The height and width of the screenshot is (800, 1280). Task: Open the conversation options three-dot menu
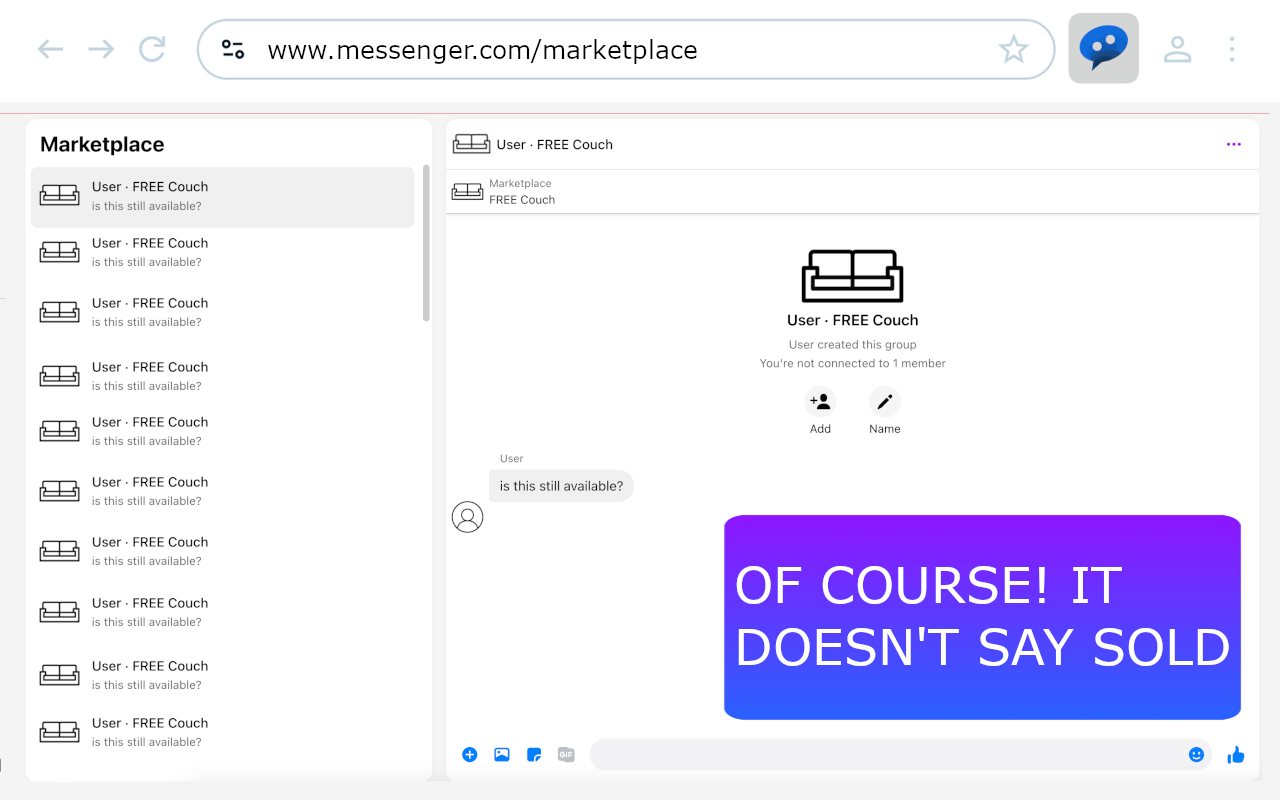click(x=1233, y=144)
